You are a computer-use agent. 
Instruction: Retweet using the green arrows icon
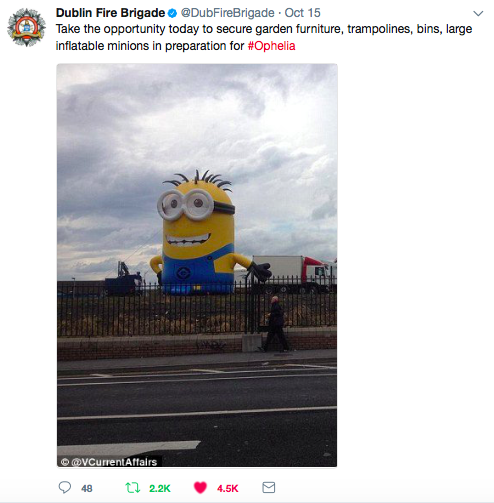132,488
